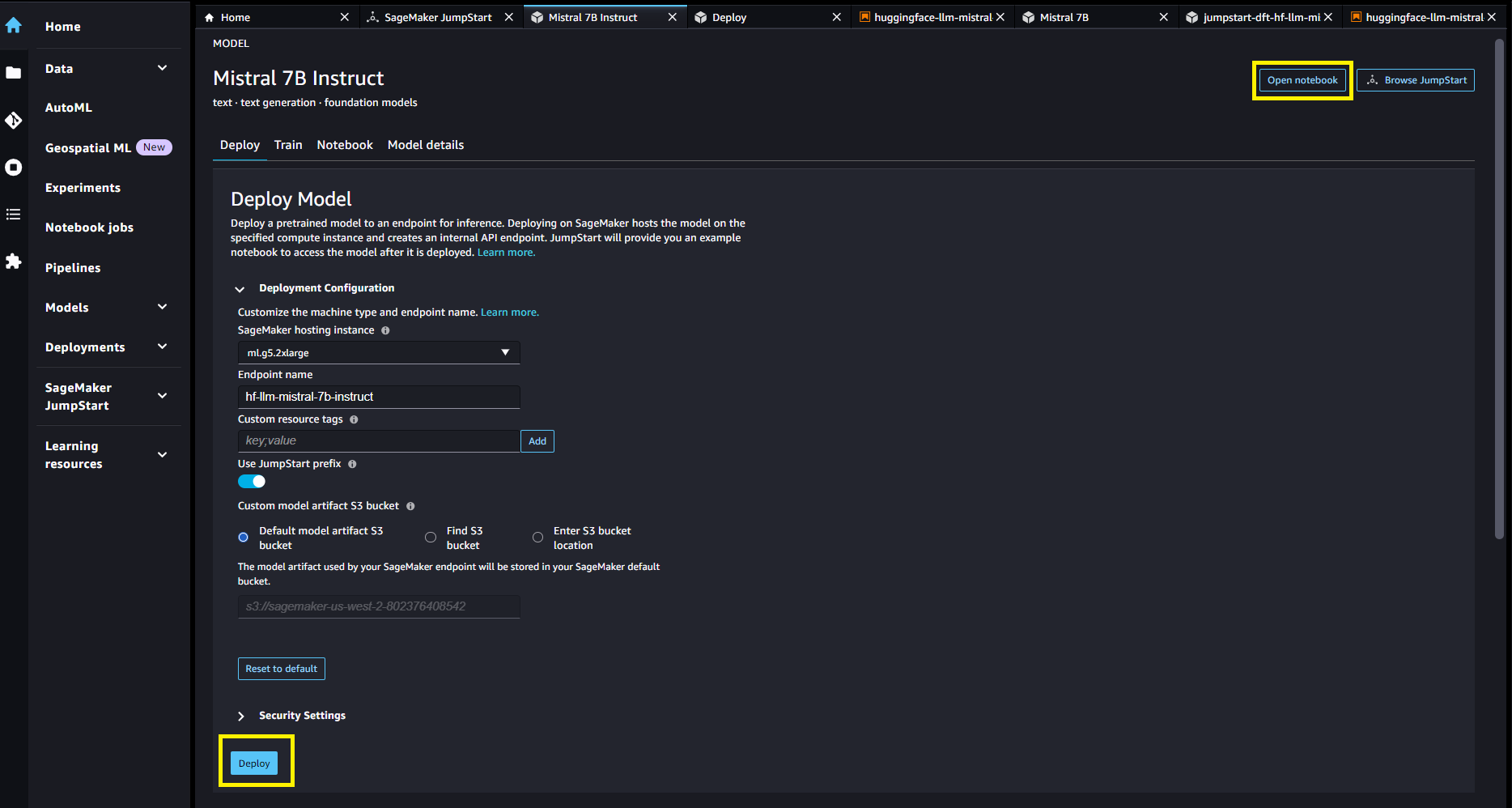Screen dimensions: 1512x808
Task: Collapse the Deployment Configuration section
Action: (240, 289)
